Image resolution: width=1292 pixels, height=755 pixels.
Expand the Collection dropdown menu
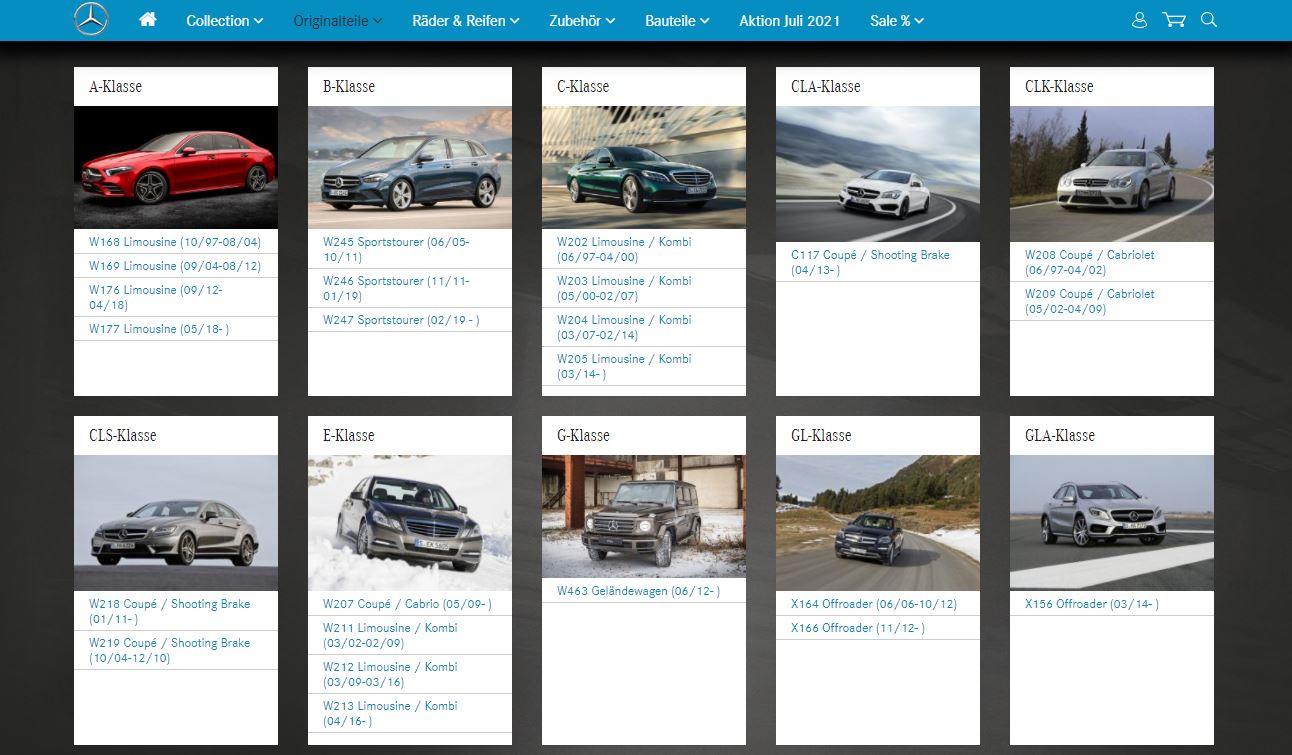click(x=224, y=20)
